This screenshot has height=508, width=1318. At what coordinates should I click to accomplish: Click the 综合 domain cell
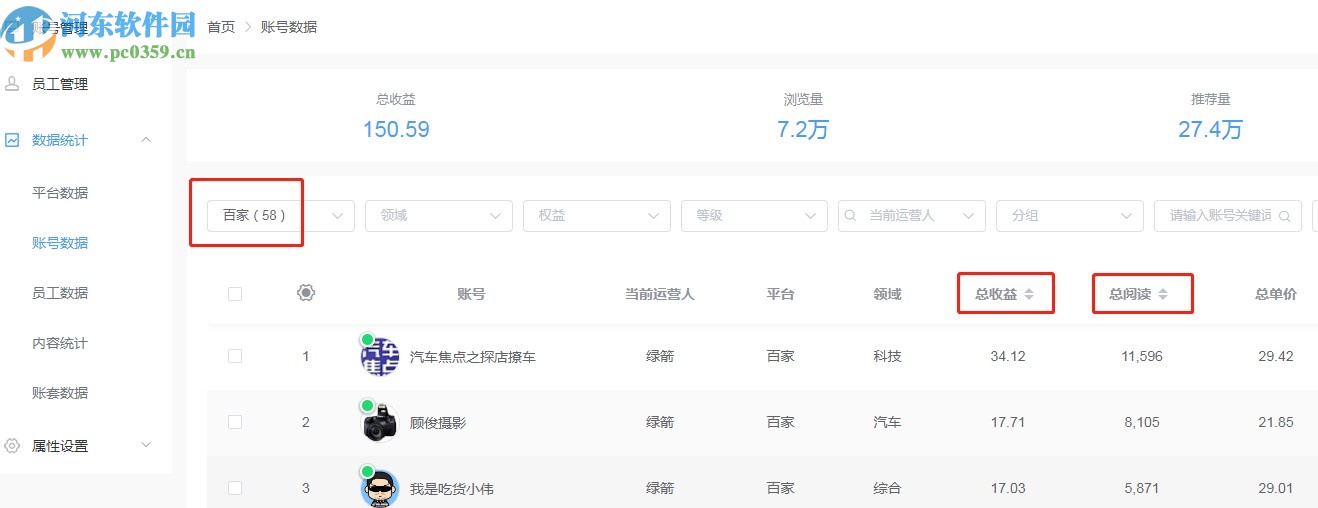point(887,488)
